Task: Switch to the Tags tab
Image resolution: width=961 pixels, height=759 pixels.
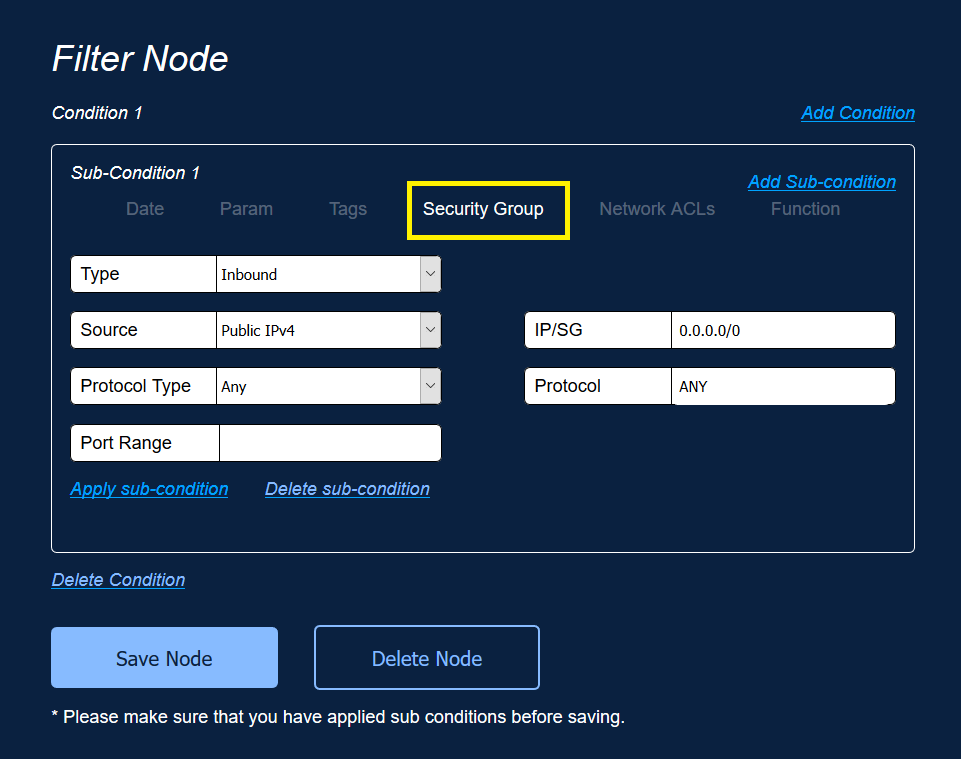Action: pyautogui.click(x=348, y=209)
